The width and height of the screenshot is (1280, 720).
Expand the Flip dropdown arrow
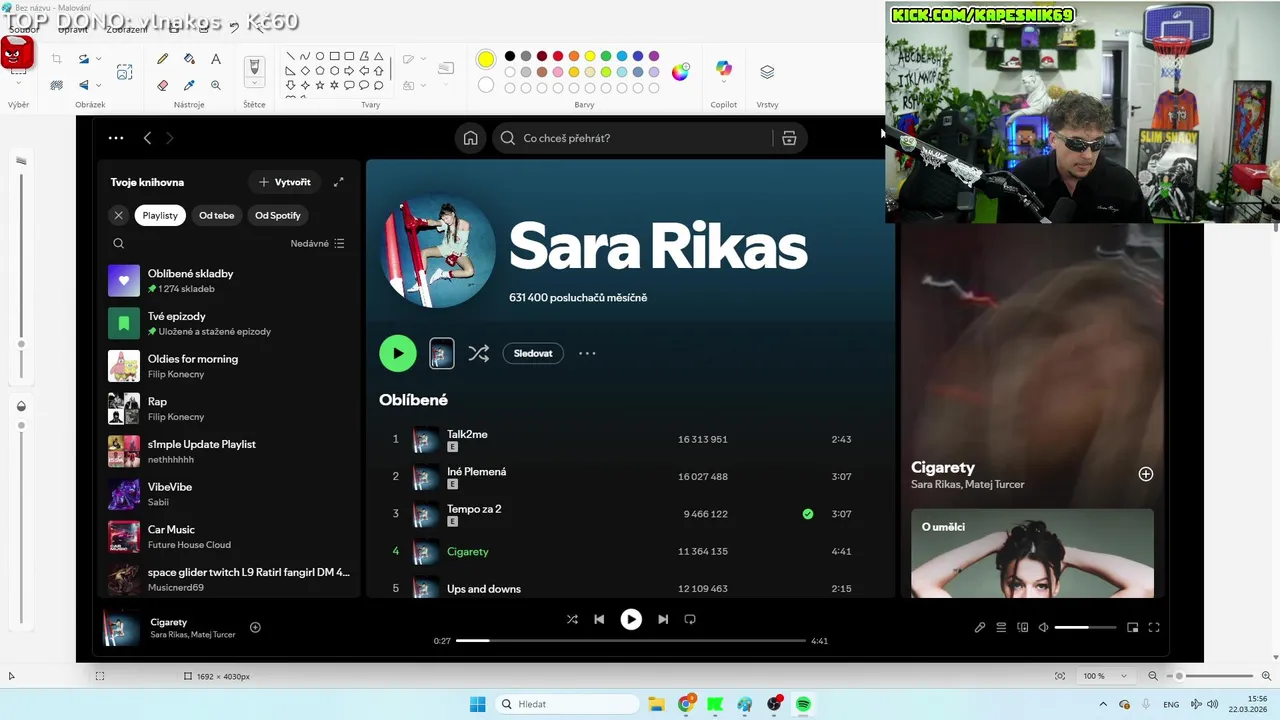[98, 85]
